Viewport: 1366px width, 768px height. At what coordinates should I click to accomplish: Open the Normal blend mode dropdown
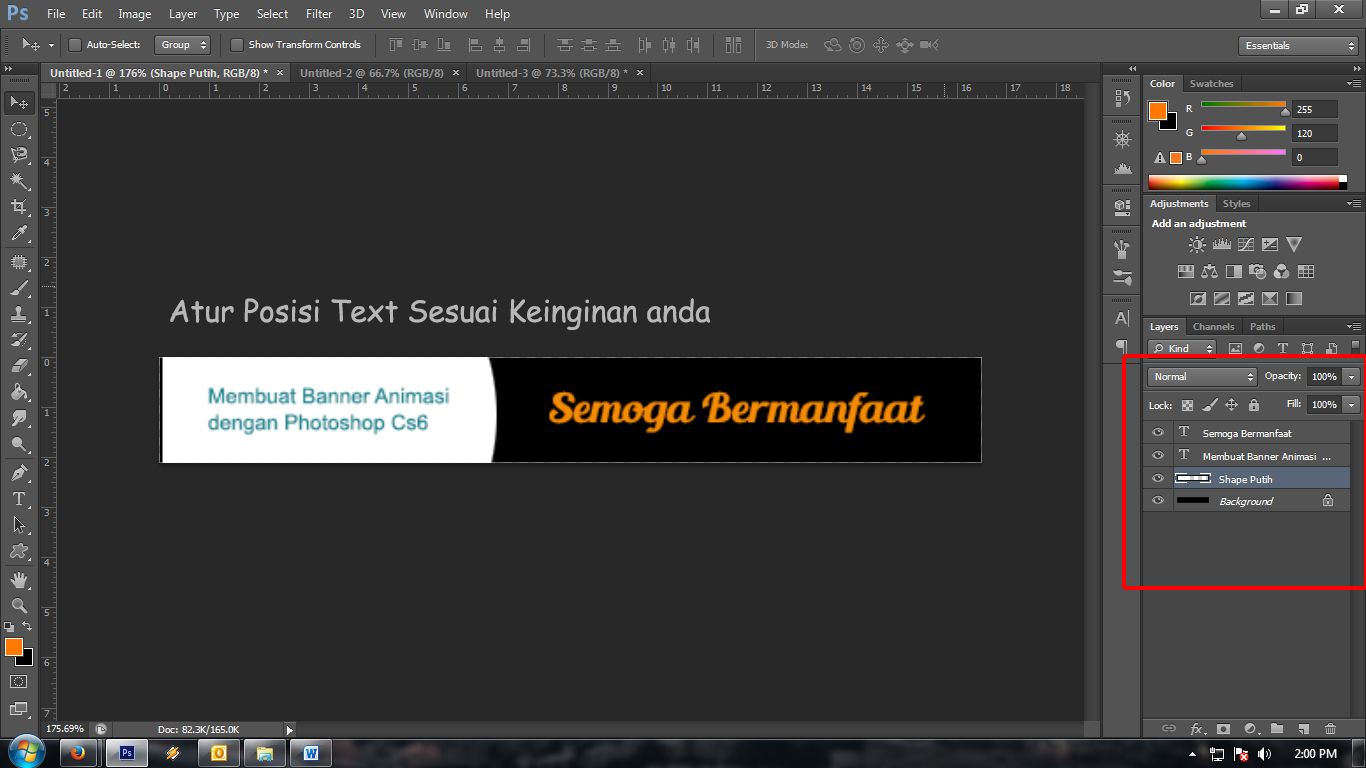pyautogui.click(x=1202, y=377)
